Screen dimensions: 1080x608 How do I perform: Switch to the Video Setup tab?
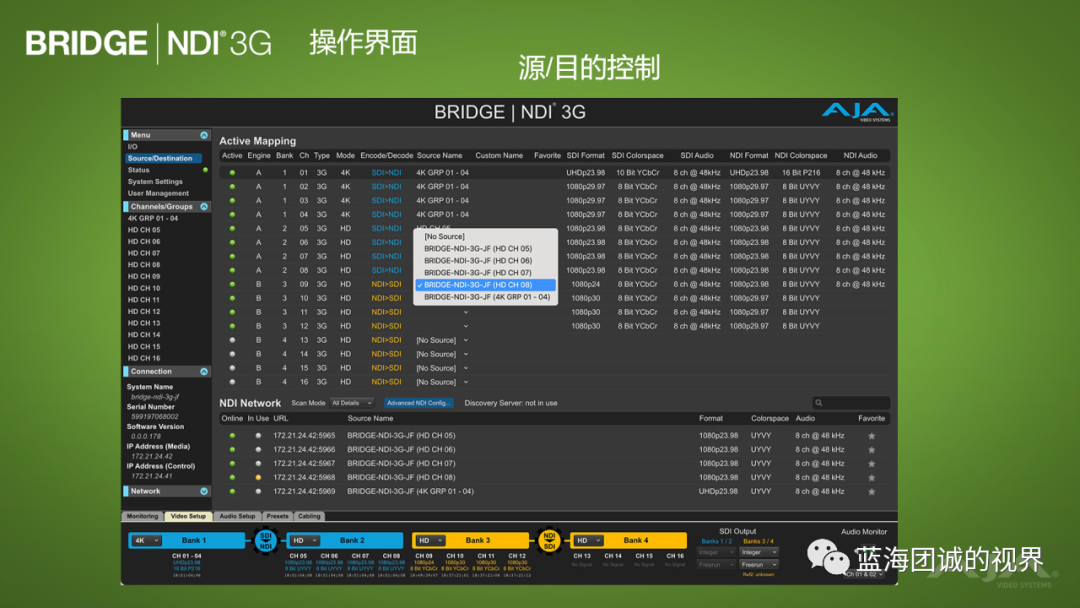(188, 516)
